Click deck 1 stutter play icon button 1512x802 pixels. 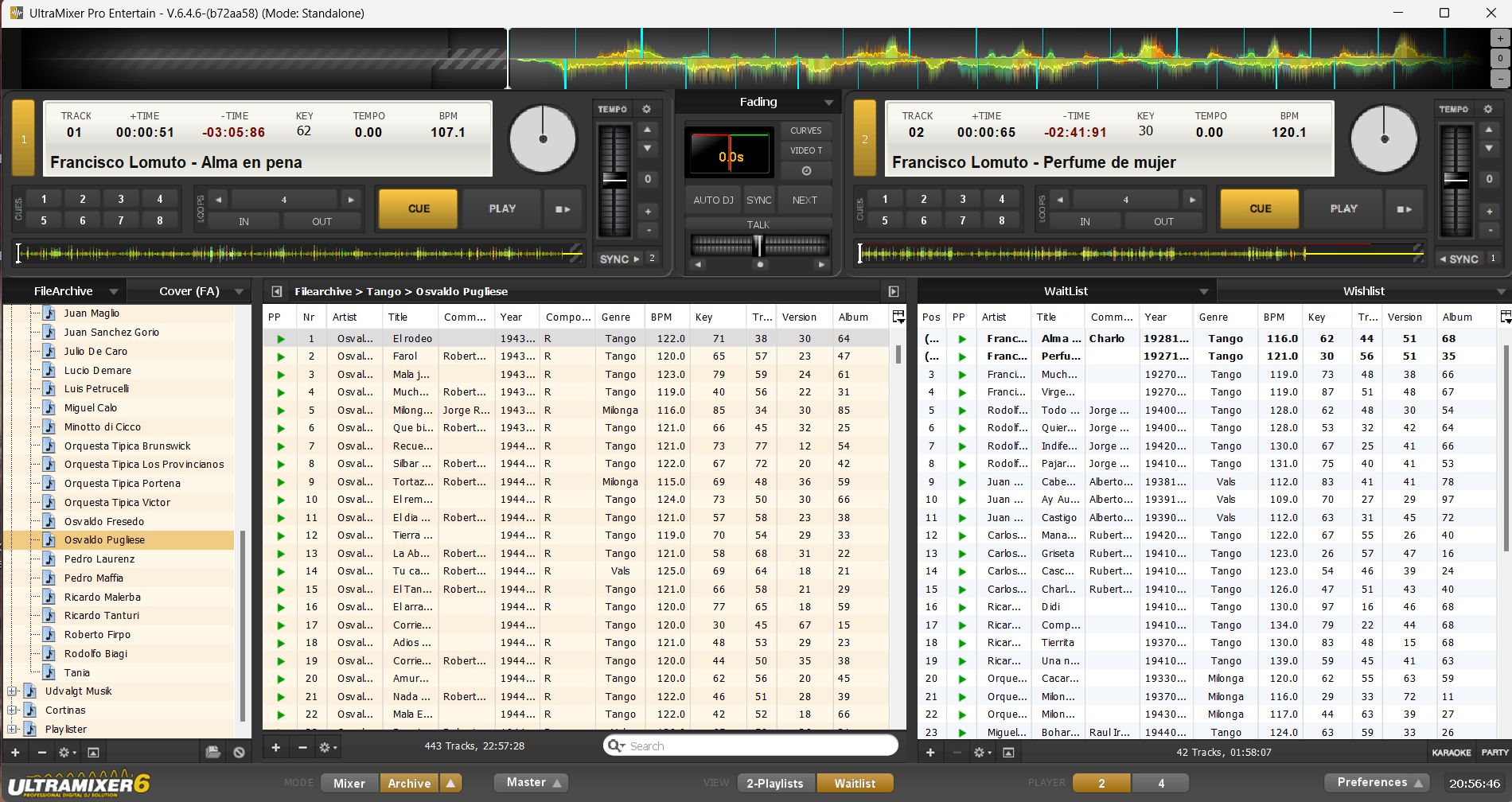(563, 209)
